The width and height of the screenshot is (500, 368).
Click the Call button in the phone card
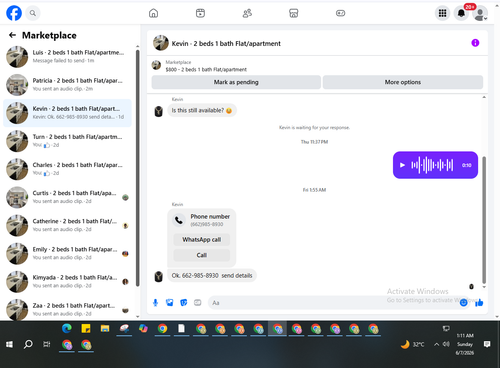[202, 255]
